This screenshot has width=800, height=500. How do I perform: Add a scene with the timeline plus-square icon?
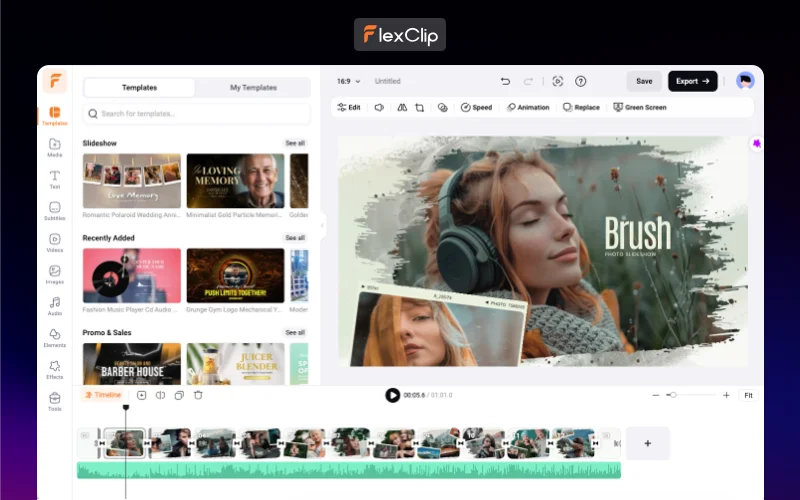[x=141, y=395]
